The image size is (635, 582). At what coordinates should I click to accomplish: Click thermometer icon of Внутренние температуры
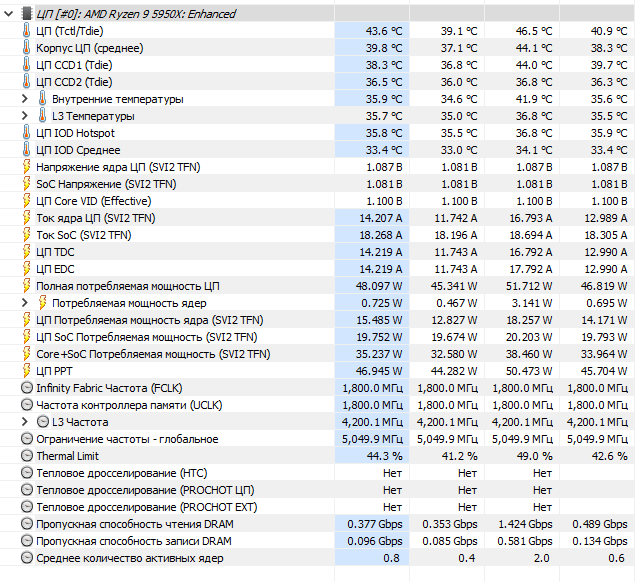pos(43,99)
